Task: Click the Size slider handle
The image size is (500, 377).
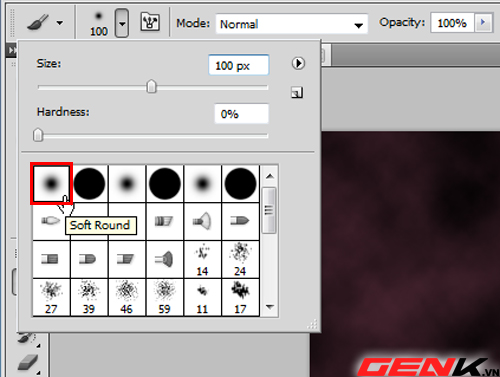Action: 151,87
